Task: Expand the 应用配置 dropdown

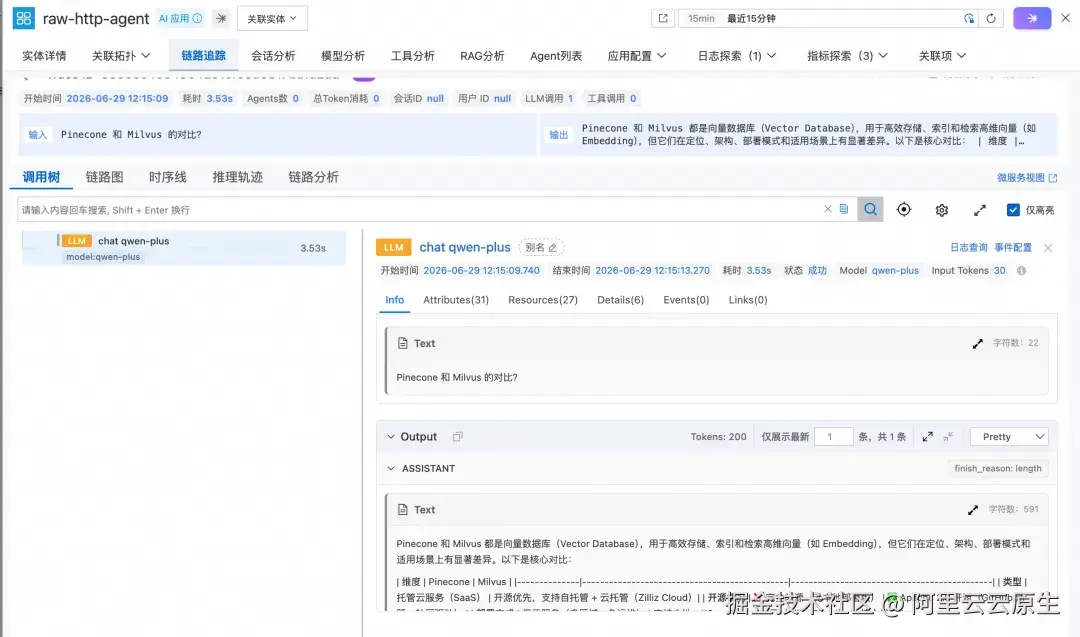Action: click(637, 56)
